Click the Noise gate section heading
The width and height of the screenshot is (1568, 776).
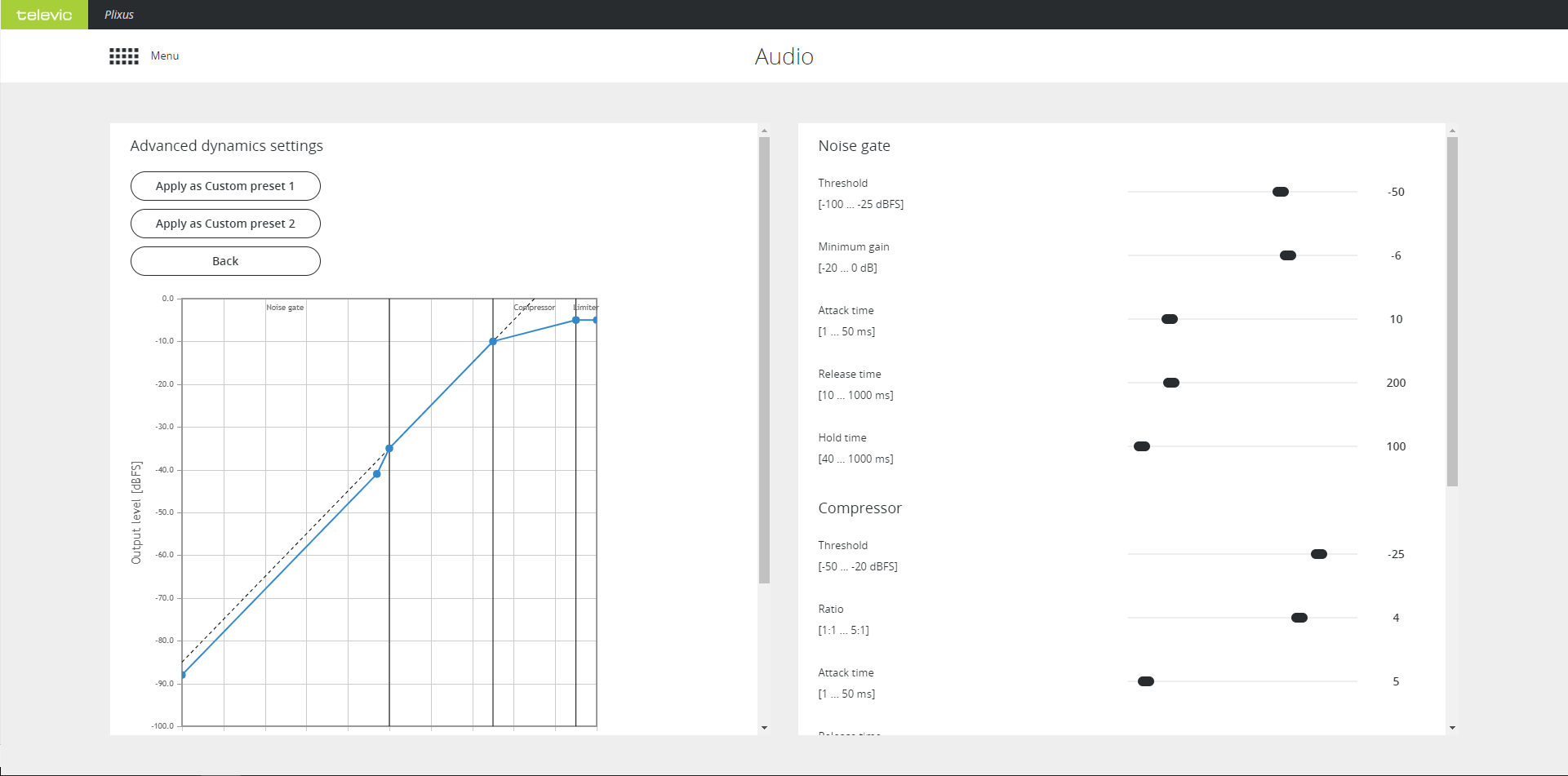click(x=854, y=146)
